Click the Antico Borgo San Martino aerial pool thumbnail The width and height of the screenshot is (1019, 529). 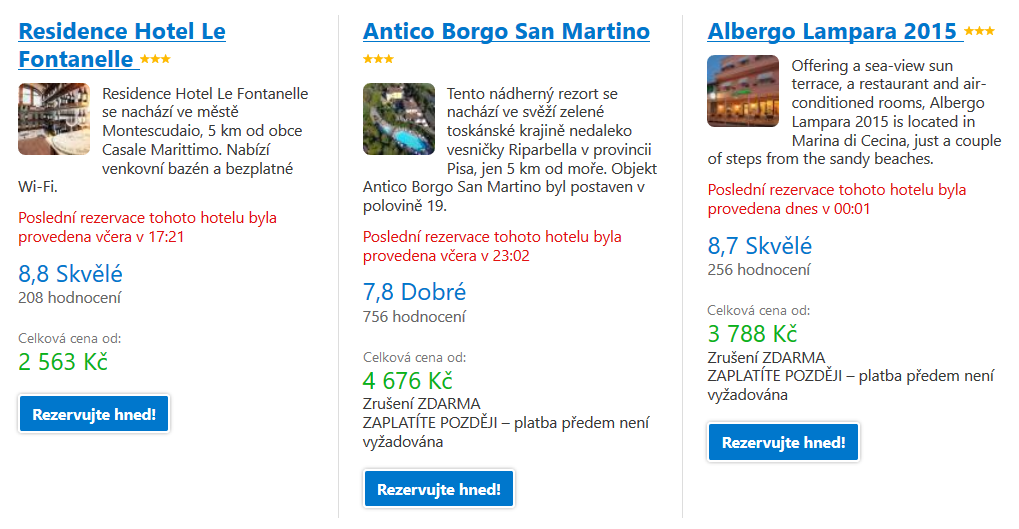(x=398, y=119)
